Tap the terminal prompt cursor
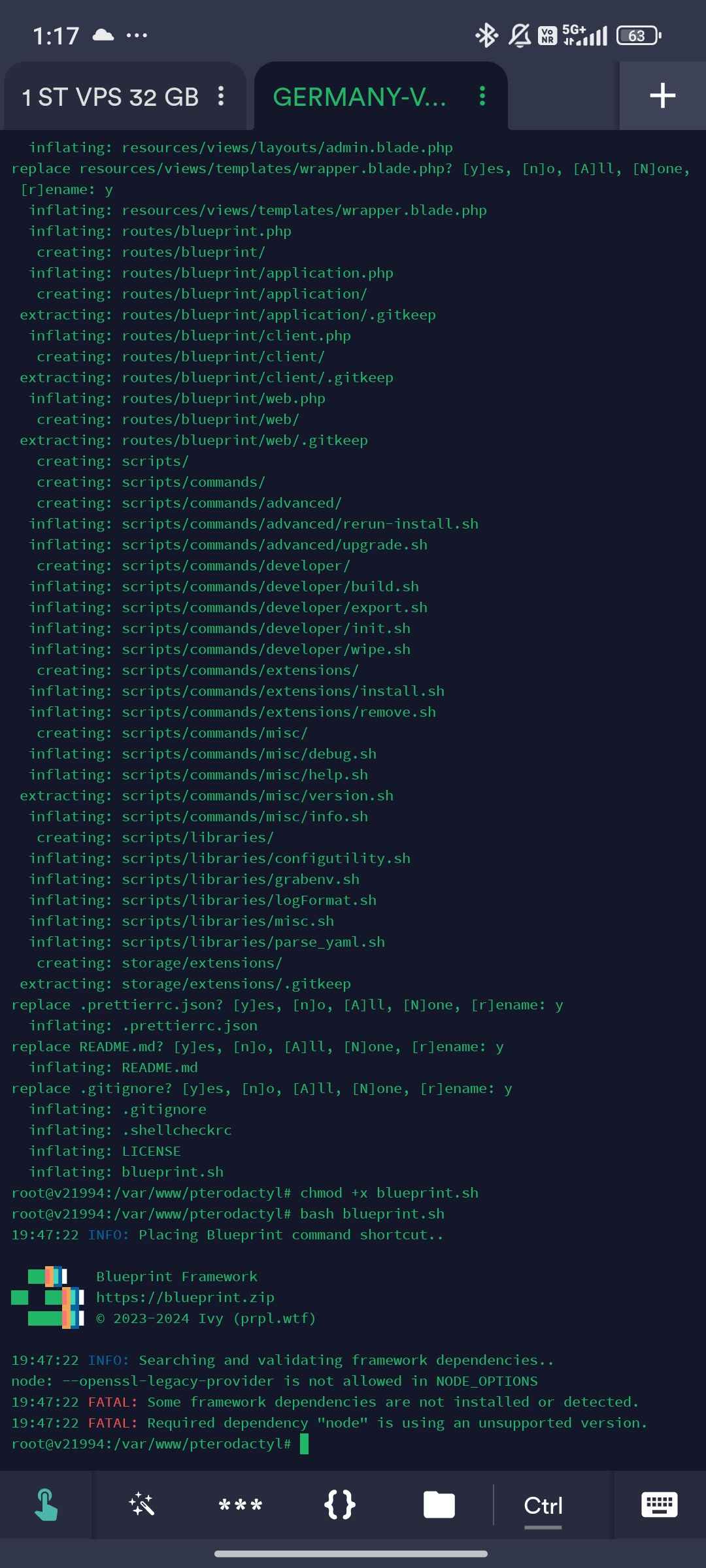This screenshot has width=706, height=1568. [x=304, y=1443]
